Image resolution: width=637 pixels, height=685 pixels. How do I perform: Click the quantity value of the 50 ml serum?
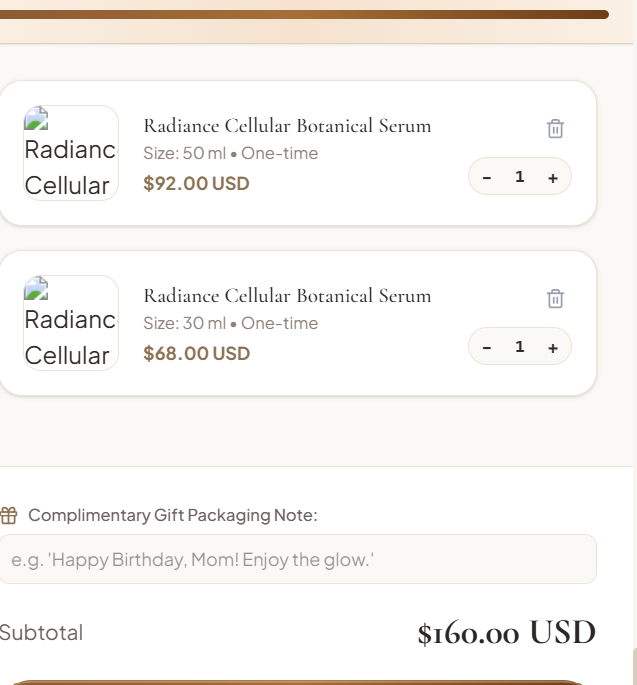coord(519,177)
